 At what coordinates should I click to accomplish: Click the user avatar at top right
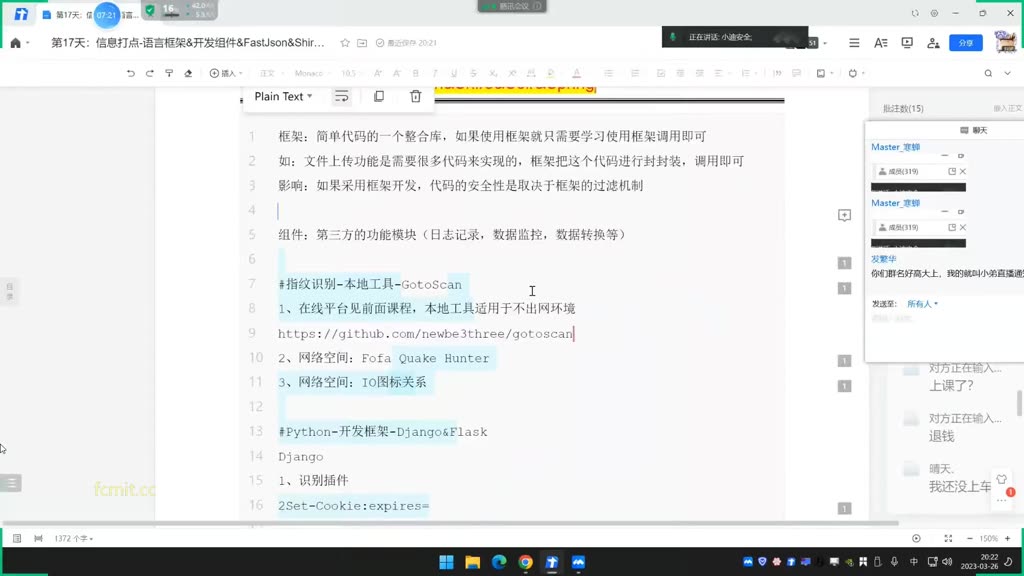click(1006, 42)
